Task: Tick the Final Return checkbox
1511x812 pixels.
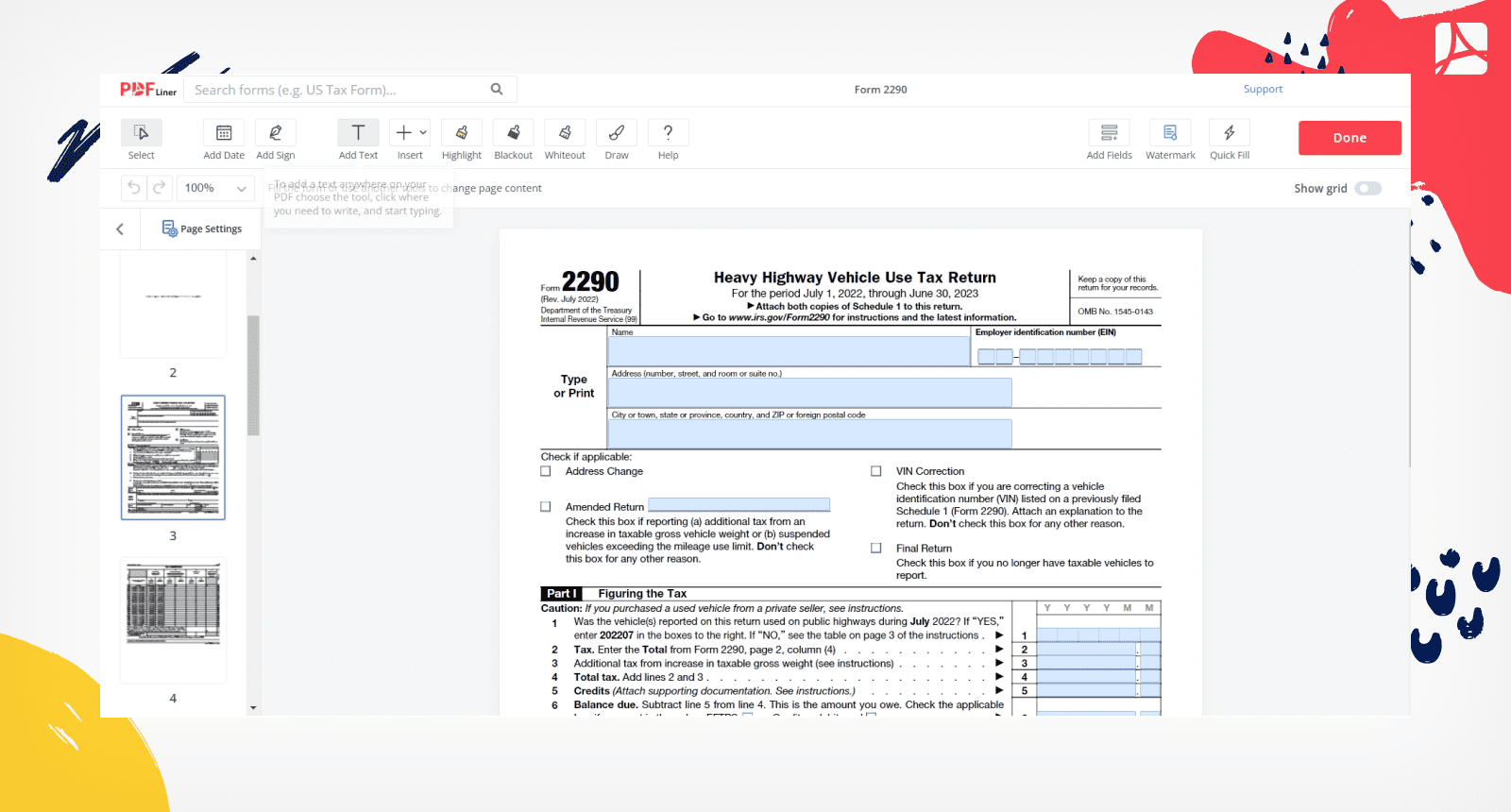Action: pos(876,549)
